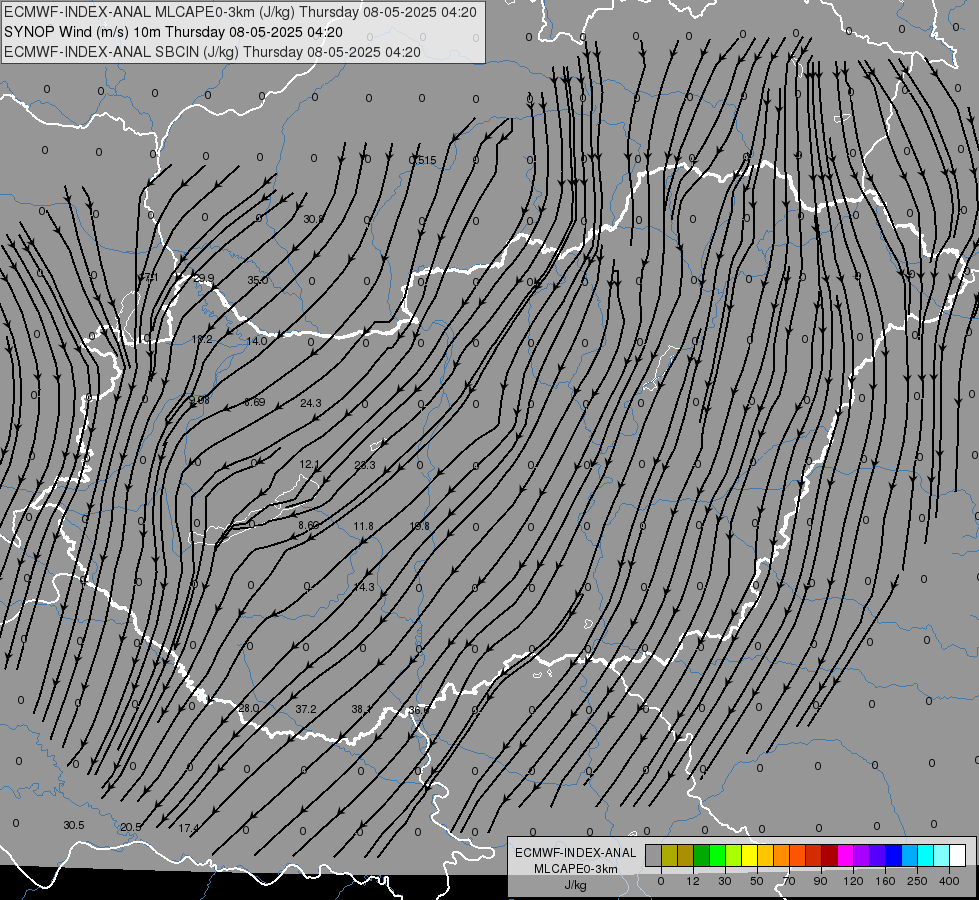Image resolution: width=979 pixels, height=900 pixels.
Task: Click the 23.3 grid value
Action: click(365, 465)
